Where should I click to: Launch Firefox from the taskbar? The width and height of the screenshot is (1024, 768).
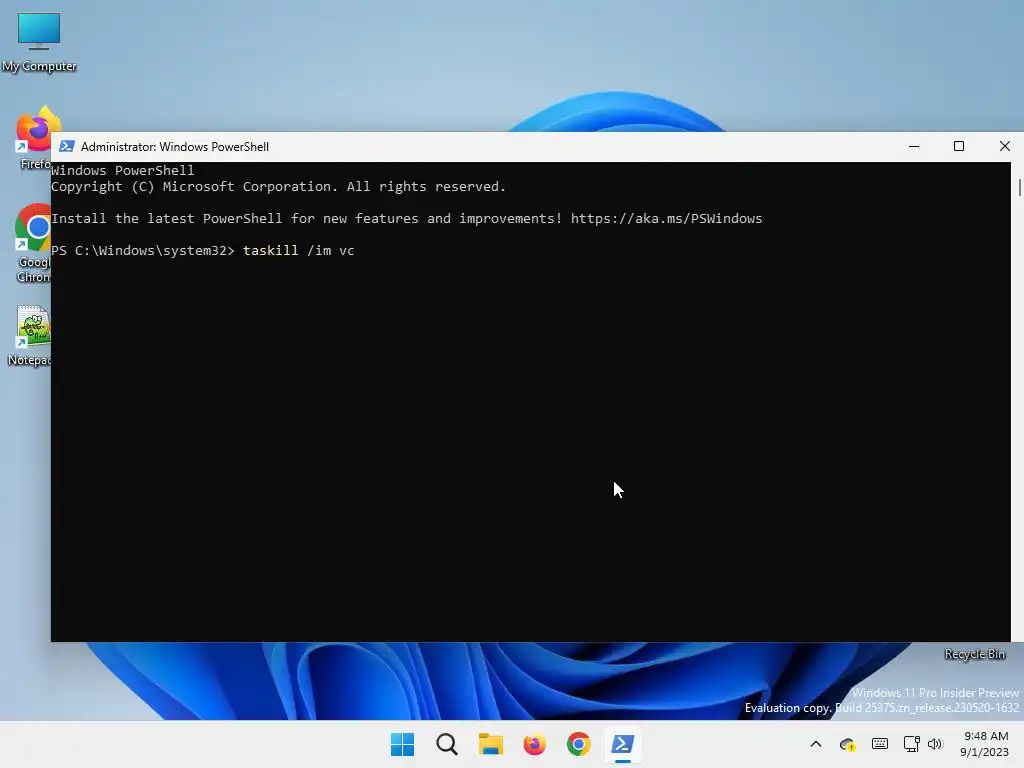(x=534, y=744)
